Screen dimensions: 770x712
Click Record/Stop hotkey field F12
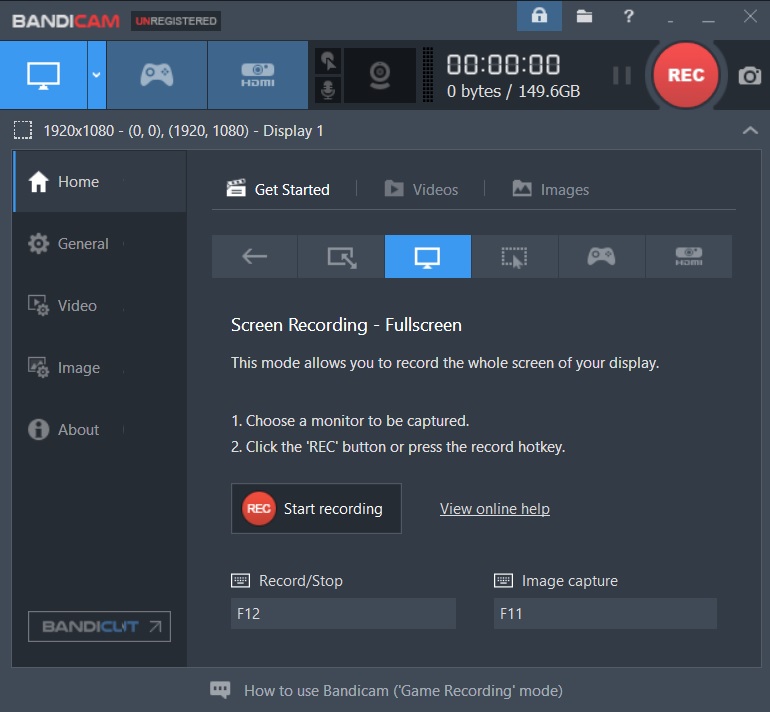point(343,613)
